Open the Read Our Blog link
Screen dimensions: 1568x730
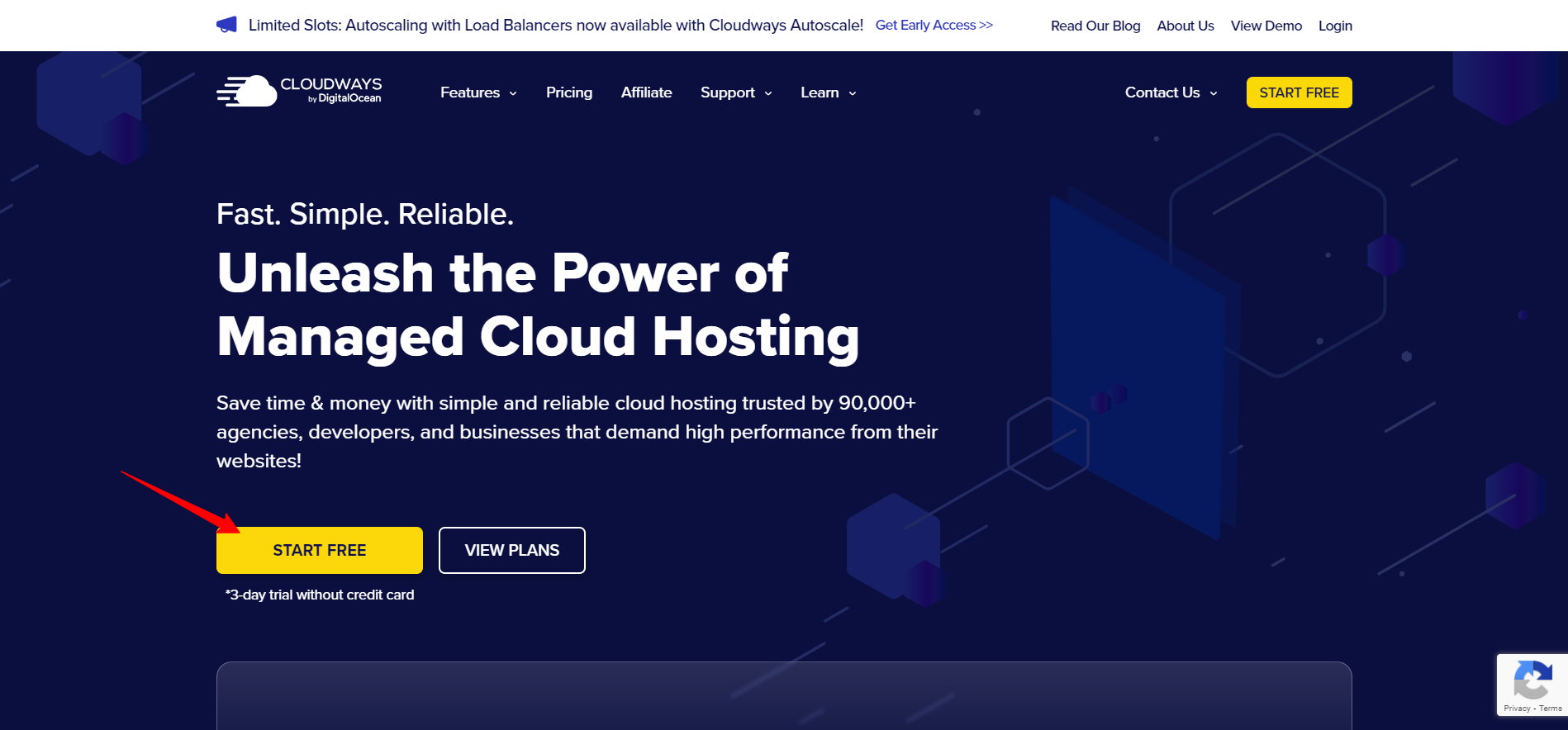(1095, 26)
